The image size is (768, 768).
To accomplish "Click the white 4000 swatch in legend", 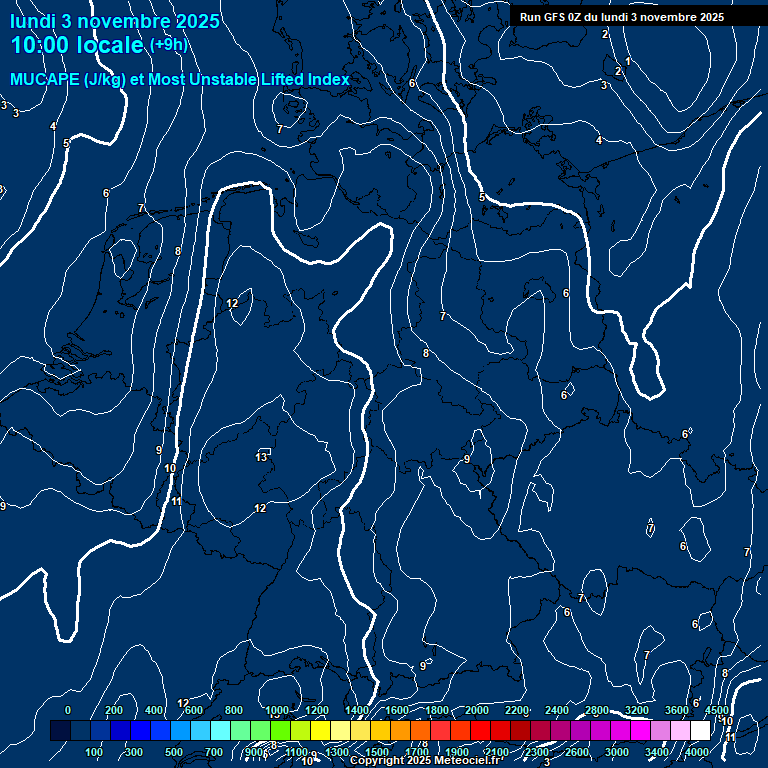I will 700,731.
